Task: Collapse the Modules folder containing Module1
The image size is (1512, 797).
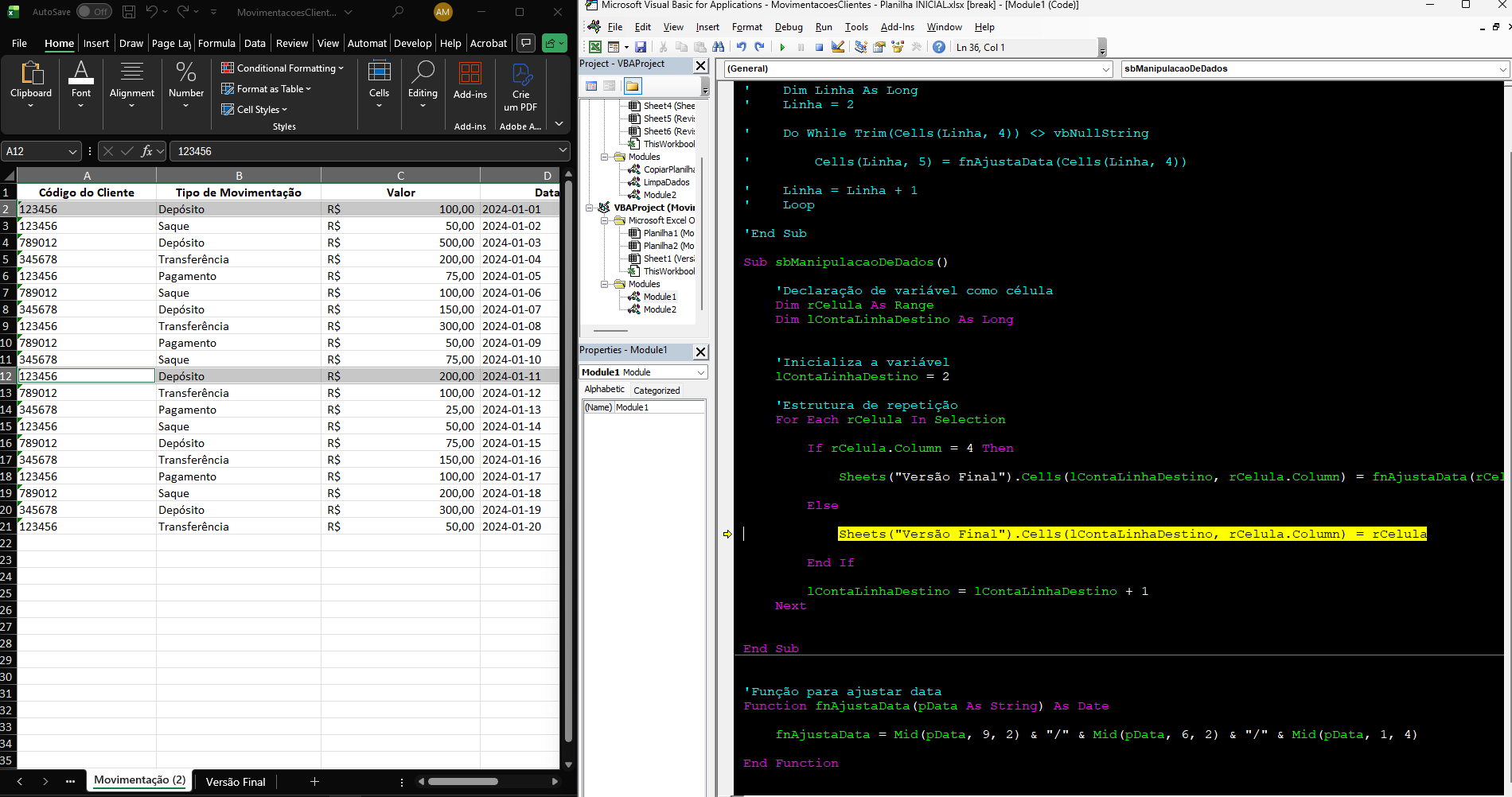Action: (x=605, y=284)
